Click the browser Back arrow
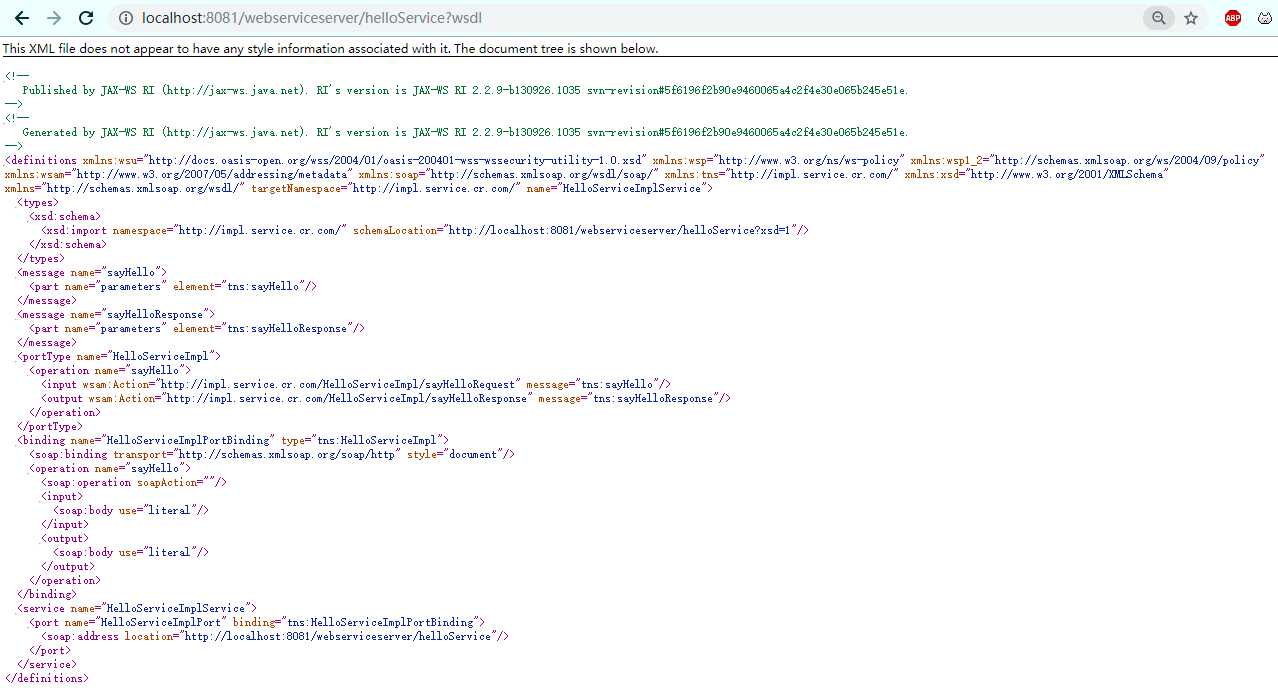The height and width of the screenshot is (690, 1278). 21,18
